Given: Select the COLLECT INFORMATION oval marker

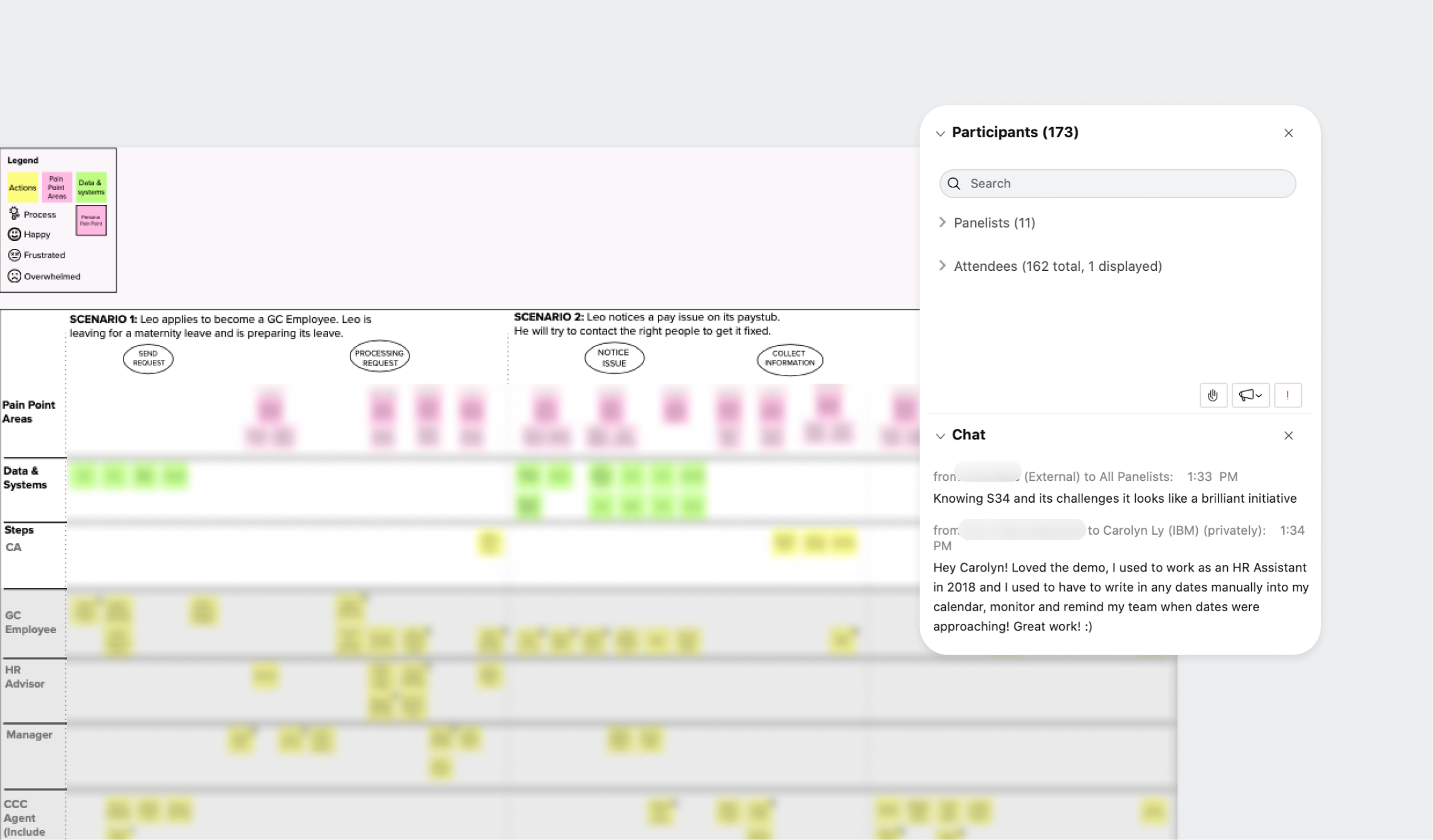Looking at the screenshot, I should click(790, 359).
